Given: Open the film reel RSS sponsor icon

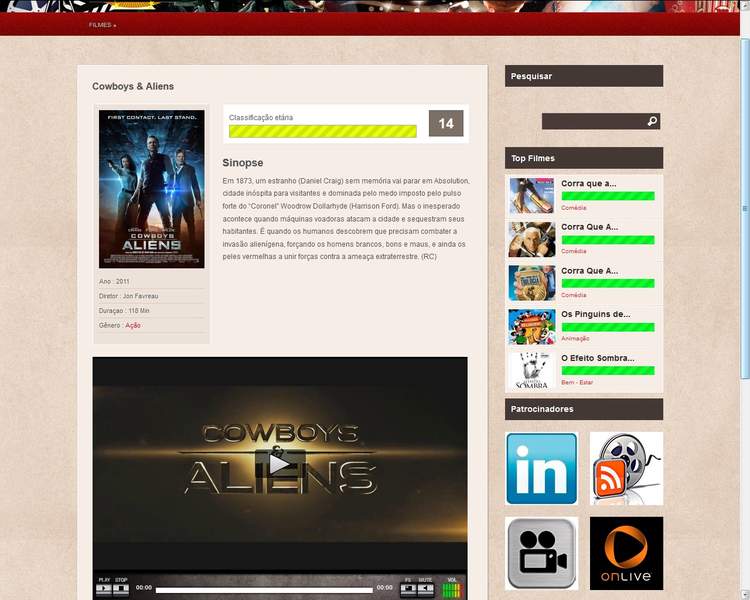Looking at the screenshot, I should 627,468.
